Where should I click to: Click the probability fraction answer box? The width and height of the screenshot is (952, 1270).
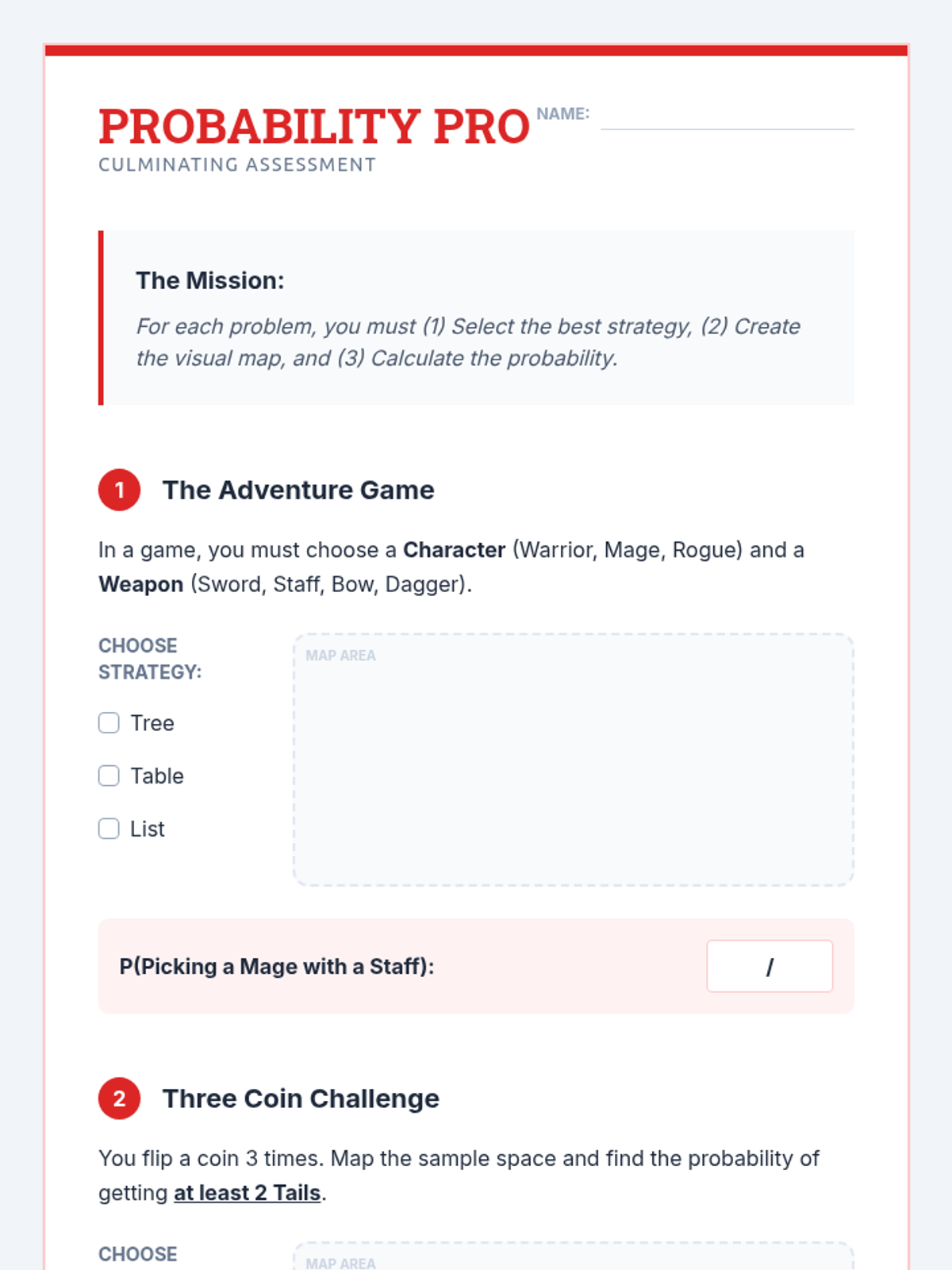[x=770, y=966]
